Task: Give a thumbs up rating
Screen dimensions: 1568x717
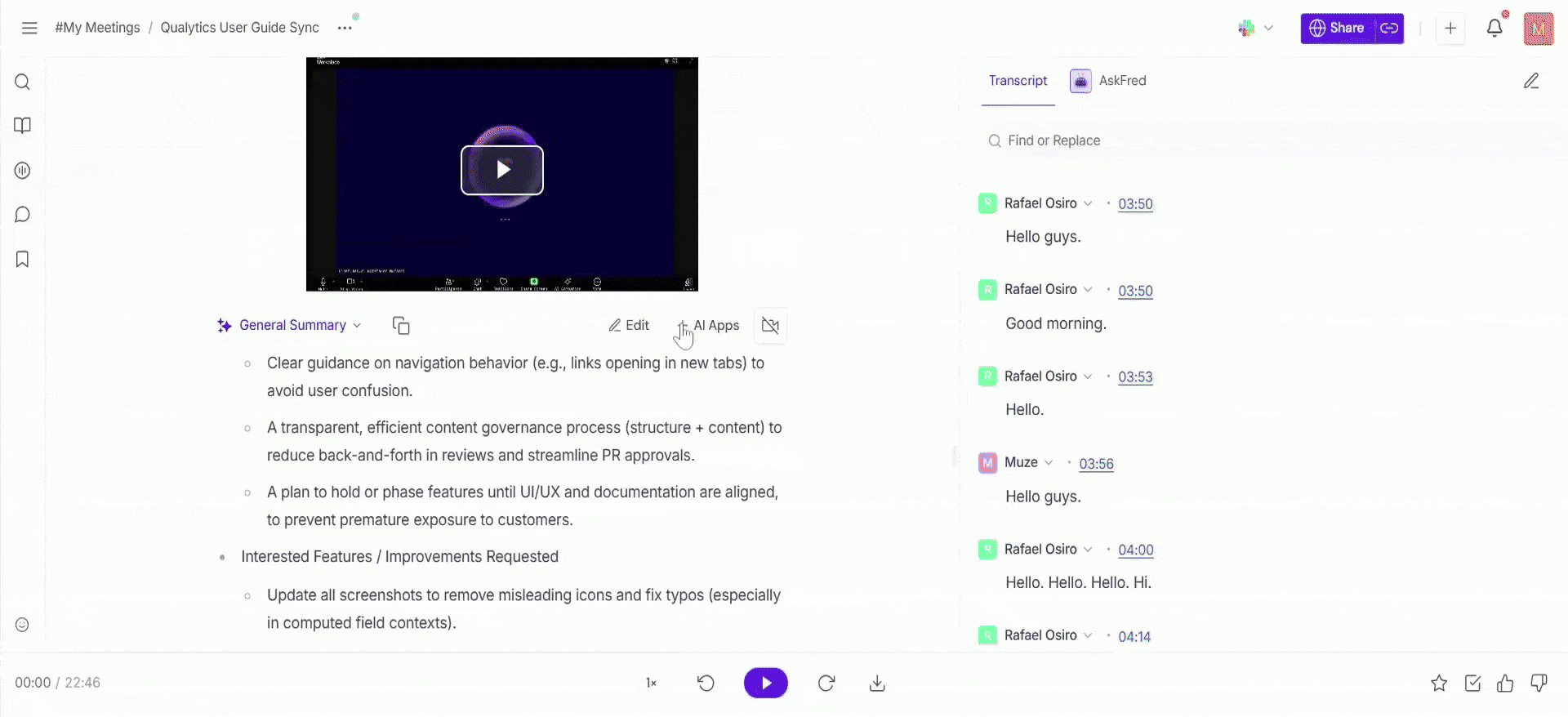Action: point(1506,684)
